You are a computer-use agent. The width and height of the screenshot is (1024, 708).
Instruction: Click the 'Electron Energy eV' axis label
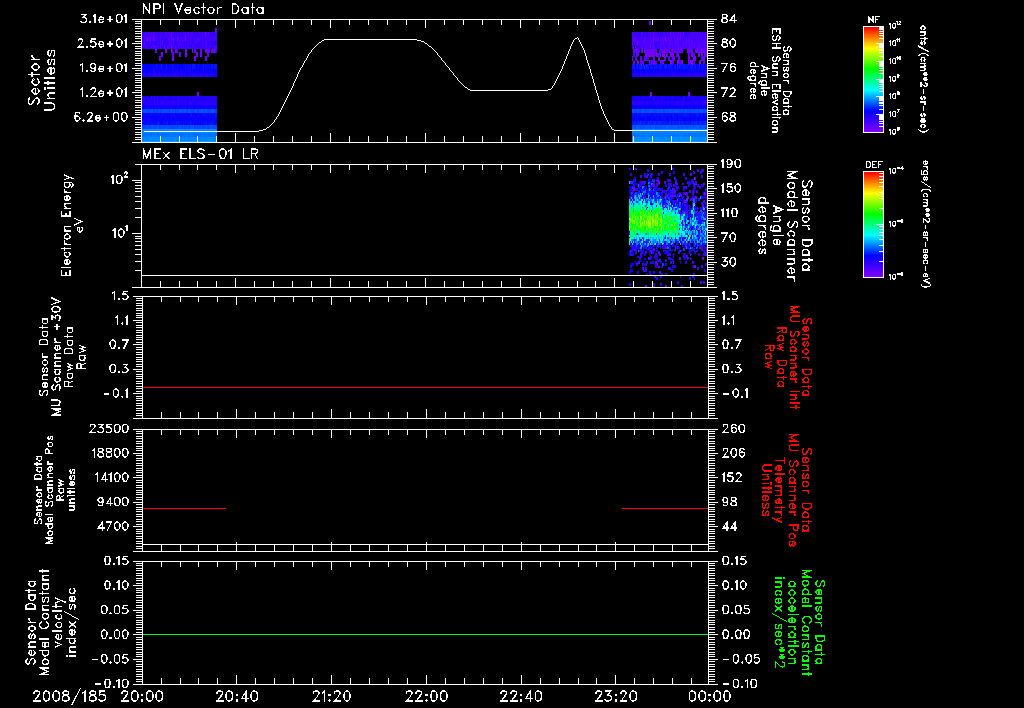[73, 225]
